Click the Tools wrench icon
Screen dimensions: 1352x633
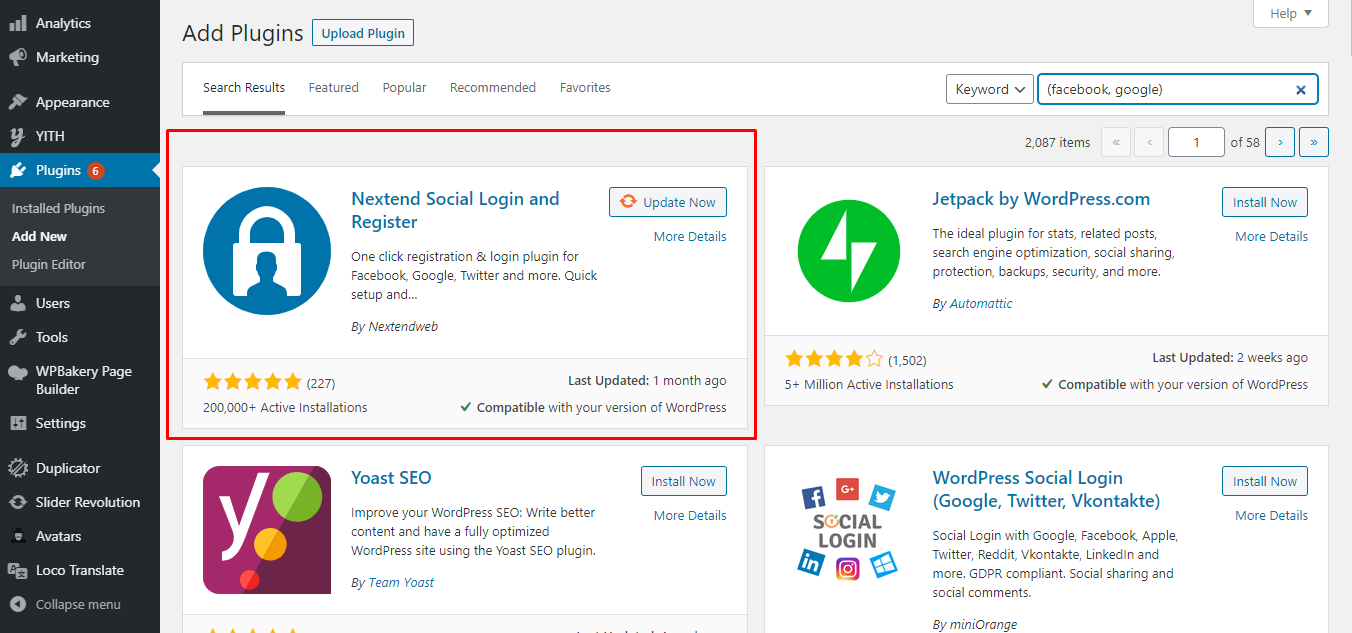click(x=18, y=337)
